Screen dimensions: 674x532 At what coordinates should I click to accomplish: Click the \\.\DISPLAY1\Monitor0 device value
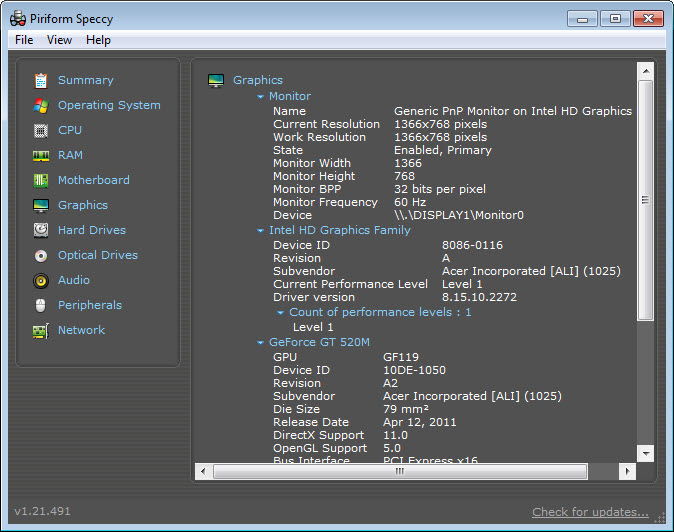[x=459, y=215]
